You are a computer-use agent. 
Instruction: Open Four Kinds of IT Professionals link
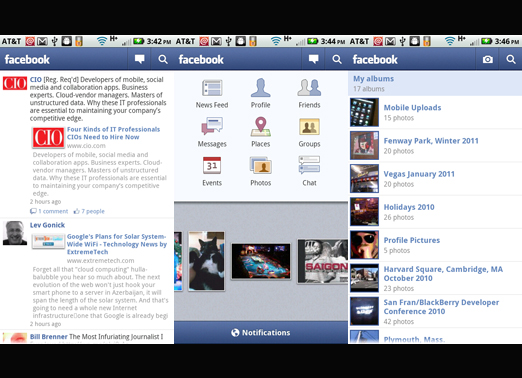click(113, 133)
